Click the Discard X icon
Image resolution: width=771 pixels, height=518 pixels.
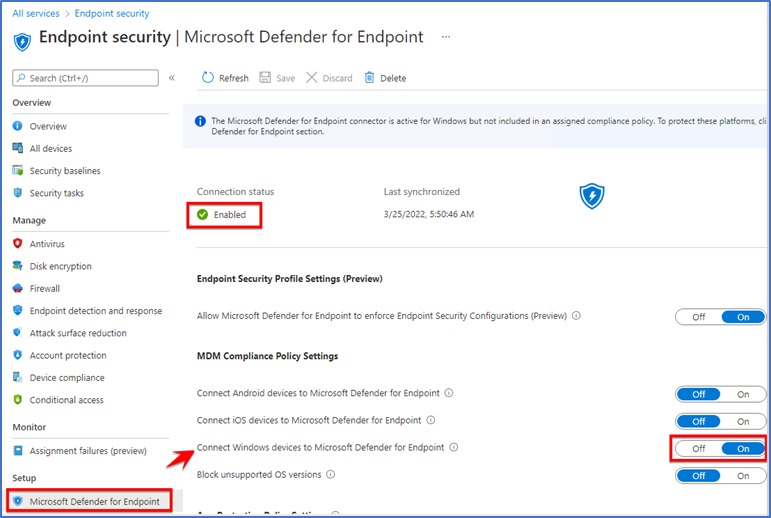point(311,78)
